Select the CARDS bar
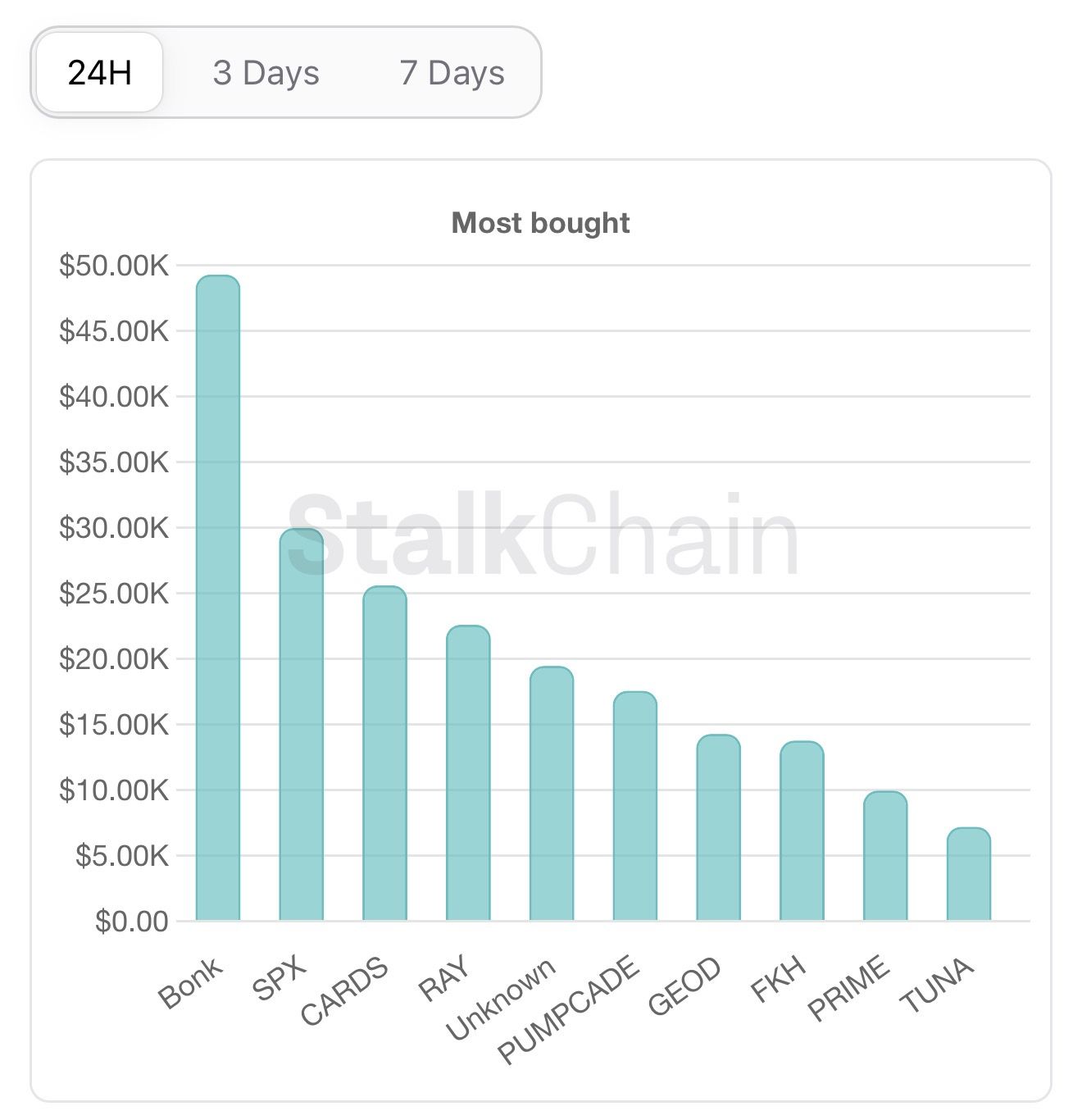 point(385,753)
